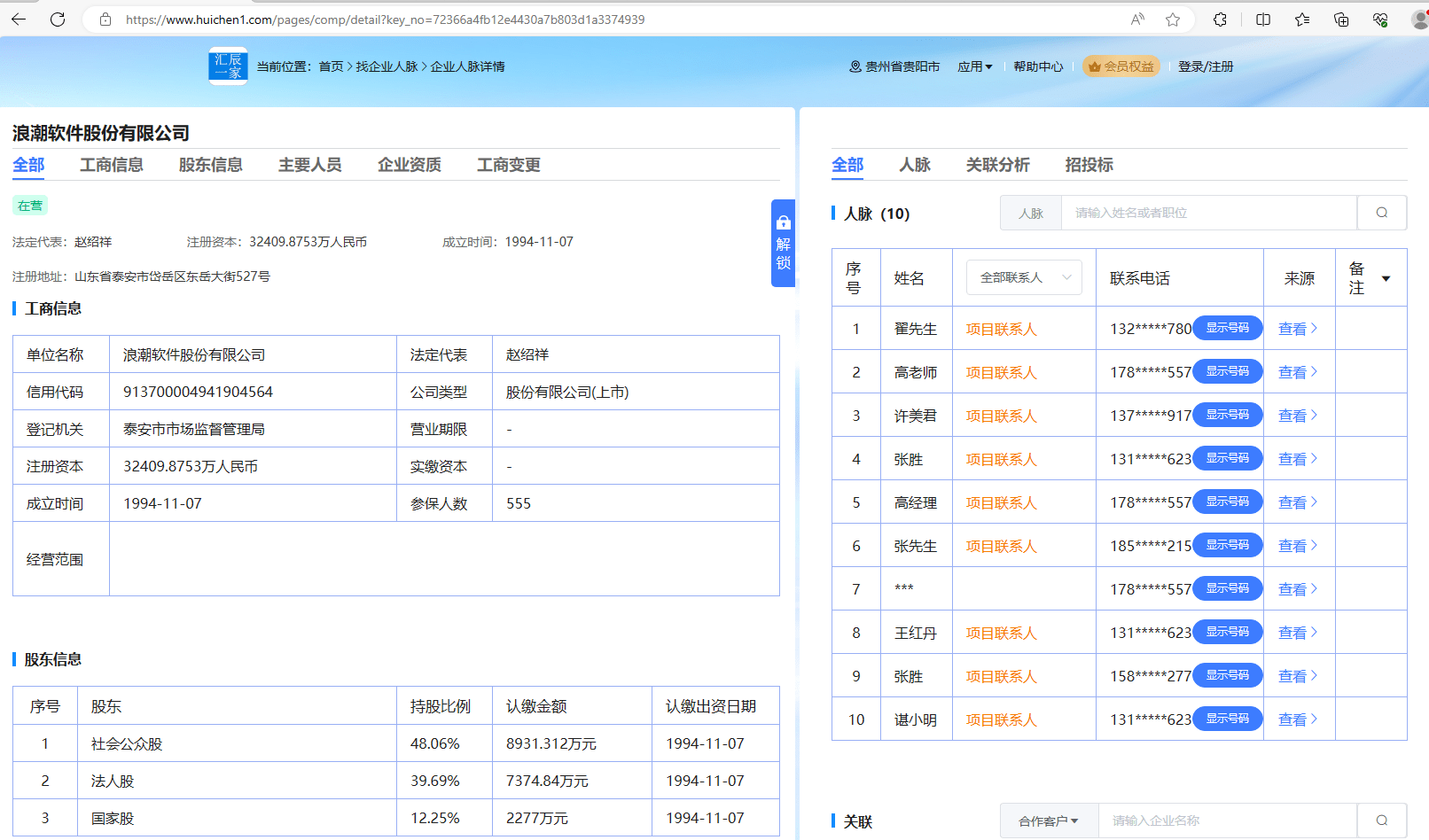Click 查看 for 王红丹
This screenshot has width=1429, height=840.
click(1298, 633)
